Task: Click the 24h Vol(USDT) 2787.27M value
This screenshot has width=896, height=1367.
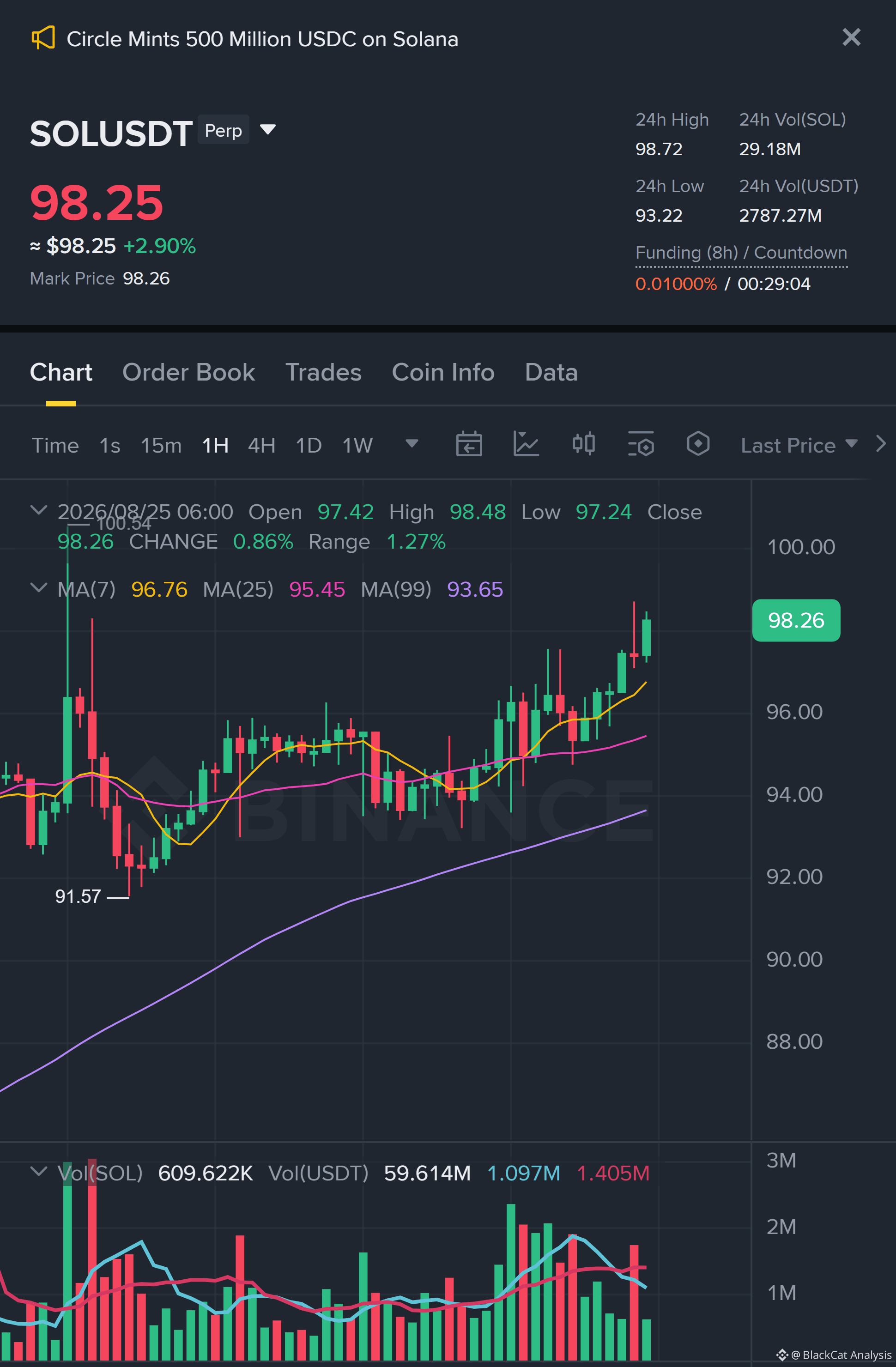Action: pos(780,216)
